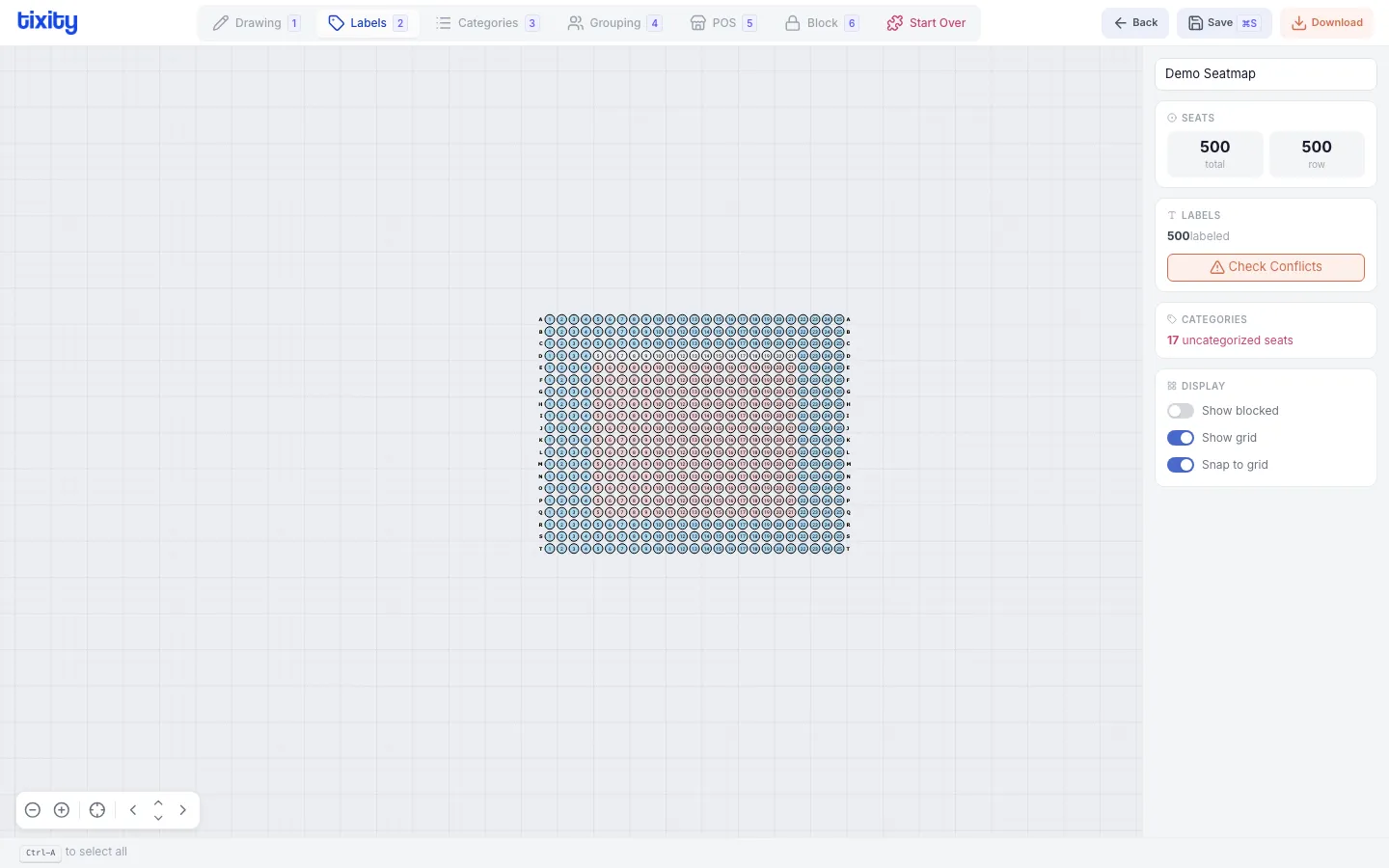Download the seatmap
Image resolution: width=1389 pixels, height=868 pixels.
(1326, 23)
